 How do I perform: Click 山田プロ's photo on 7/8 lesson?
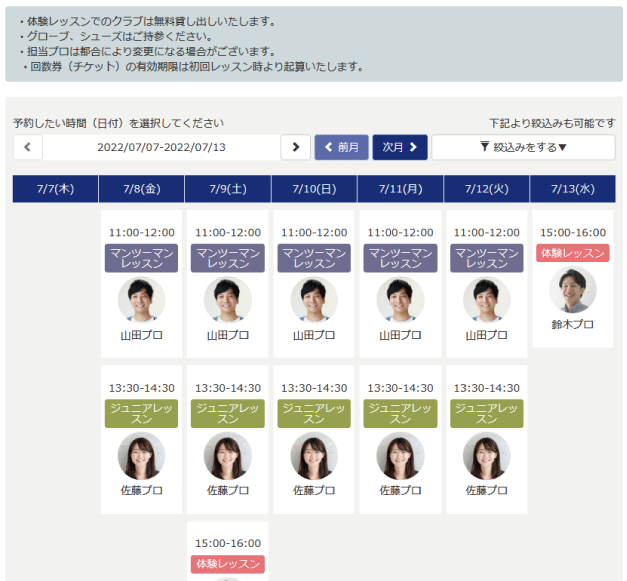pos(141,299)
